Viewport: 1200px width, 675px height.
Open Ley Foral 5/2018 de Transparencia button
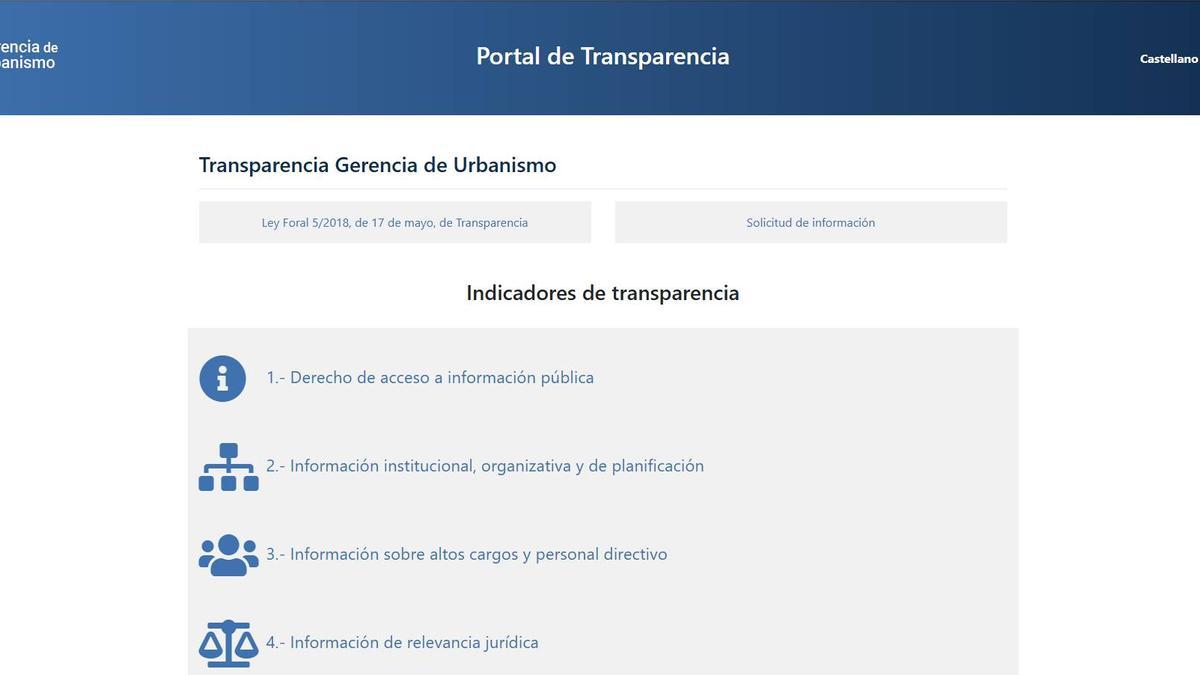[395, 222]
